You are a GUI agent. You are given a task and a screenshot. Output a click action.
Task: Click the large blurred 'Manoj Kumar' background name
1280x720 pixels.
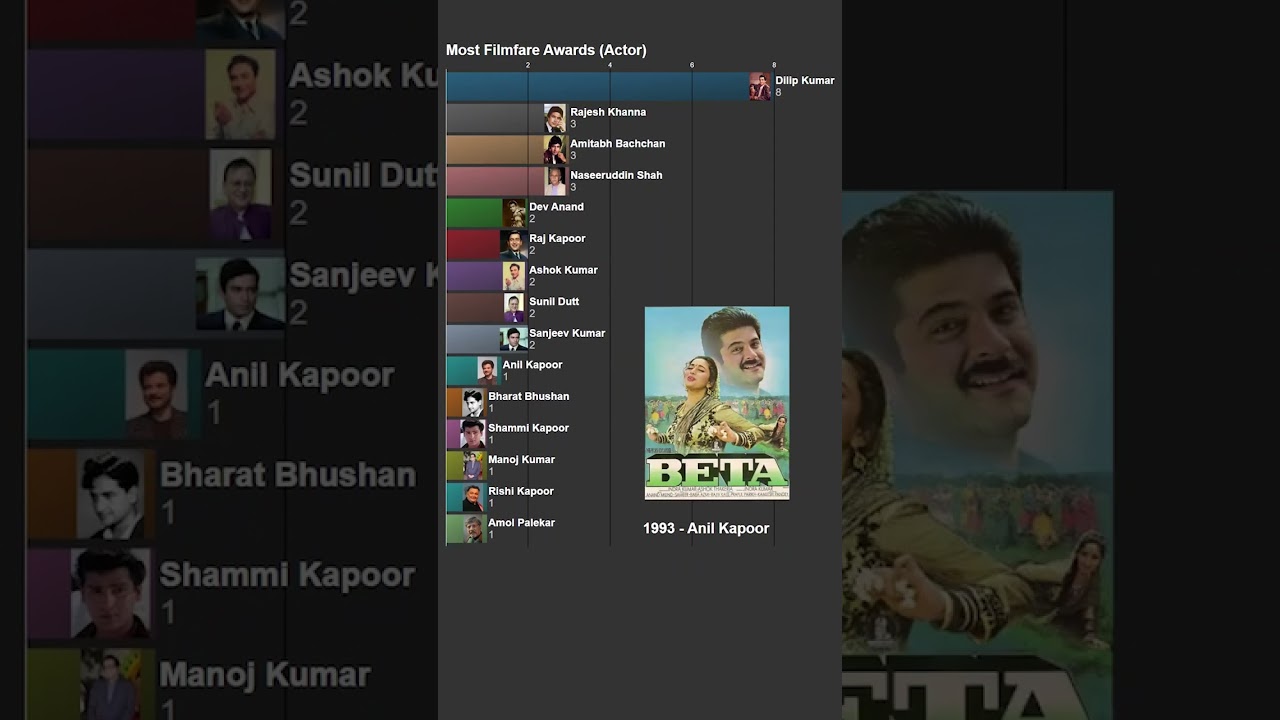pyautogui.click(x=265, y=674)
